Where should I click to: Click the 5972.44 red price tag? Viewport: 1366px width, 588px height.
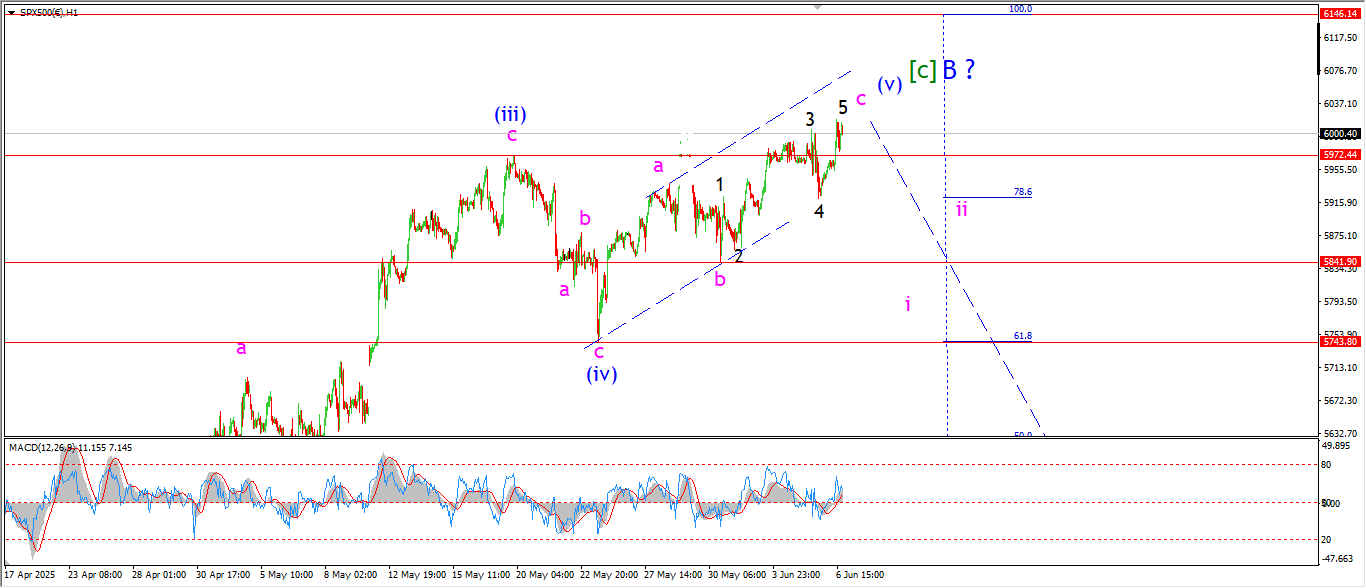(1338, 155)
